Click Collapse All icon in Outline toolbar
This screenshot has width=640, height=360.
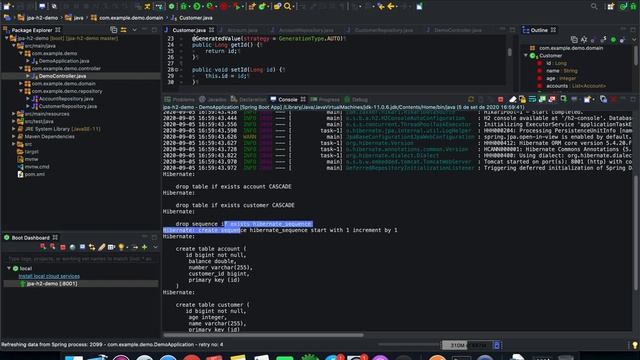pyautogui.click(x=574, y=40)
